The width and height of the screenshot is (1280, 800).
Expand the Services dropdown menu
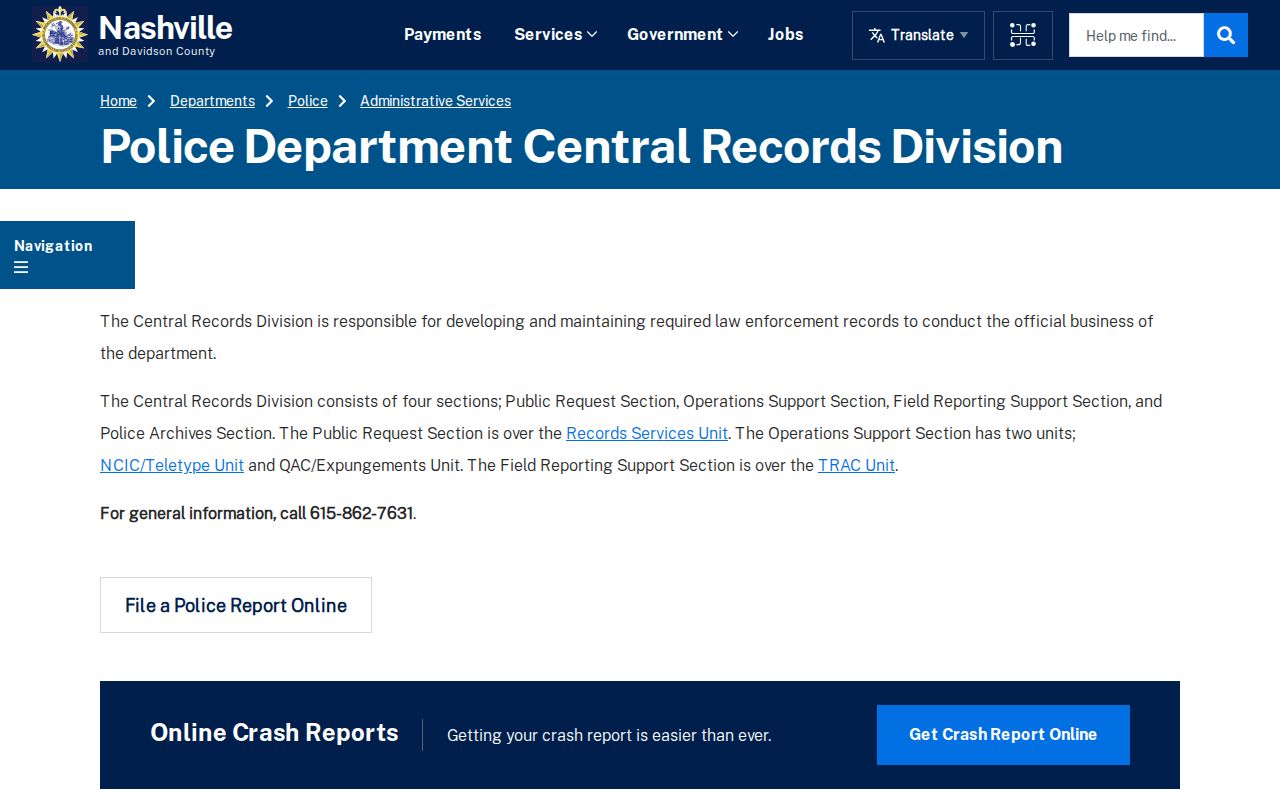coord(555,34)
